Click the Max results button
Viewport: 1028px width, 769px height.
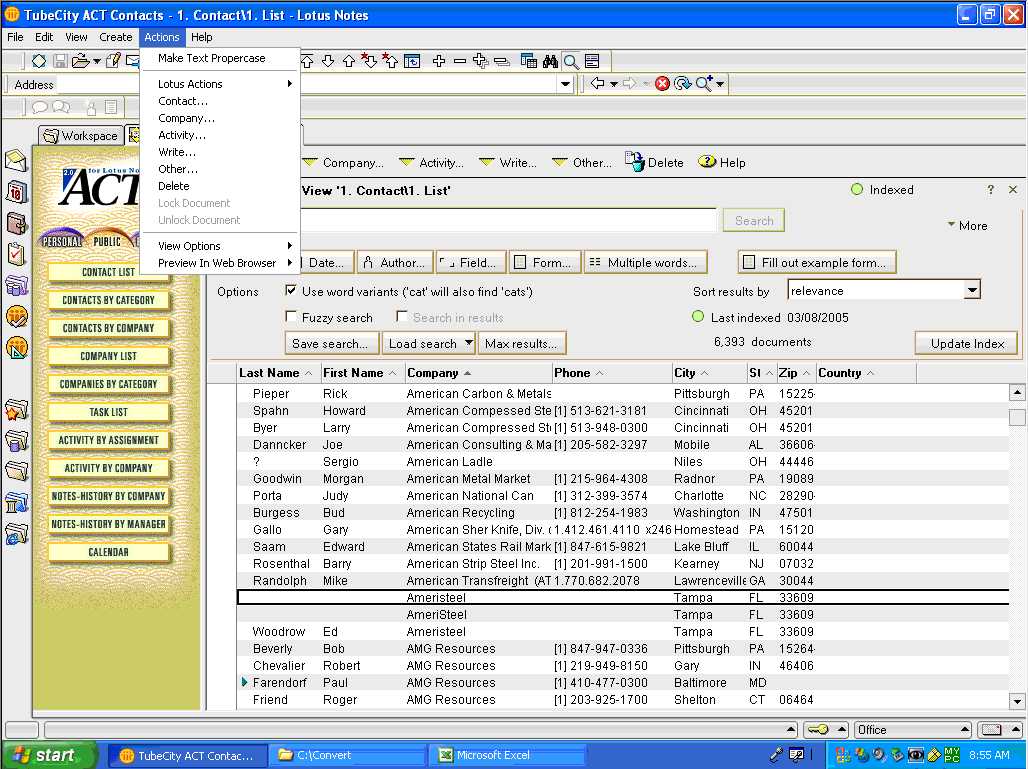coord(522,343)
